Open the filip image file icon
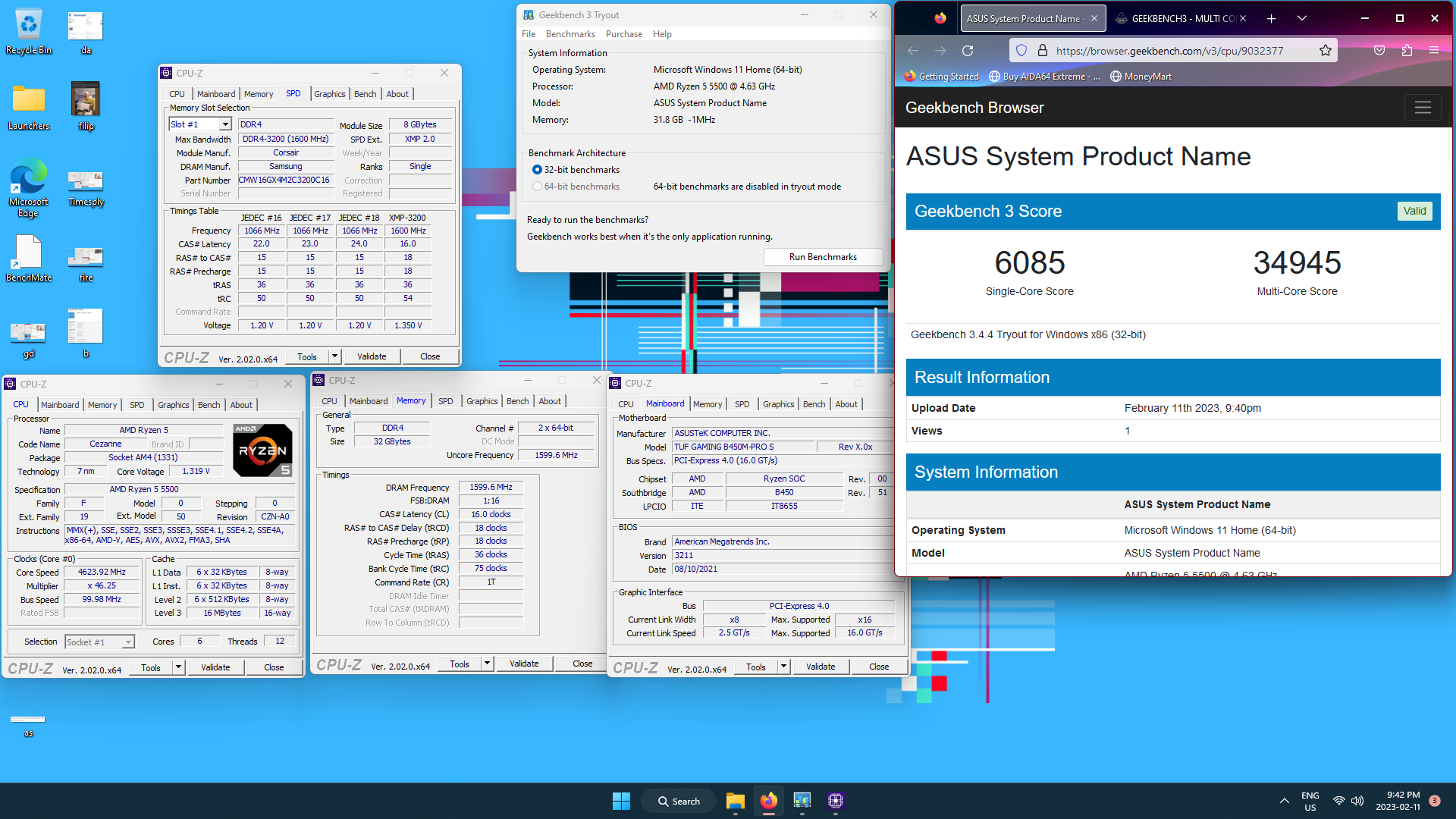 coord(86,106)
